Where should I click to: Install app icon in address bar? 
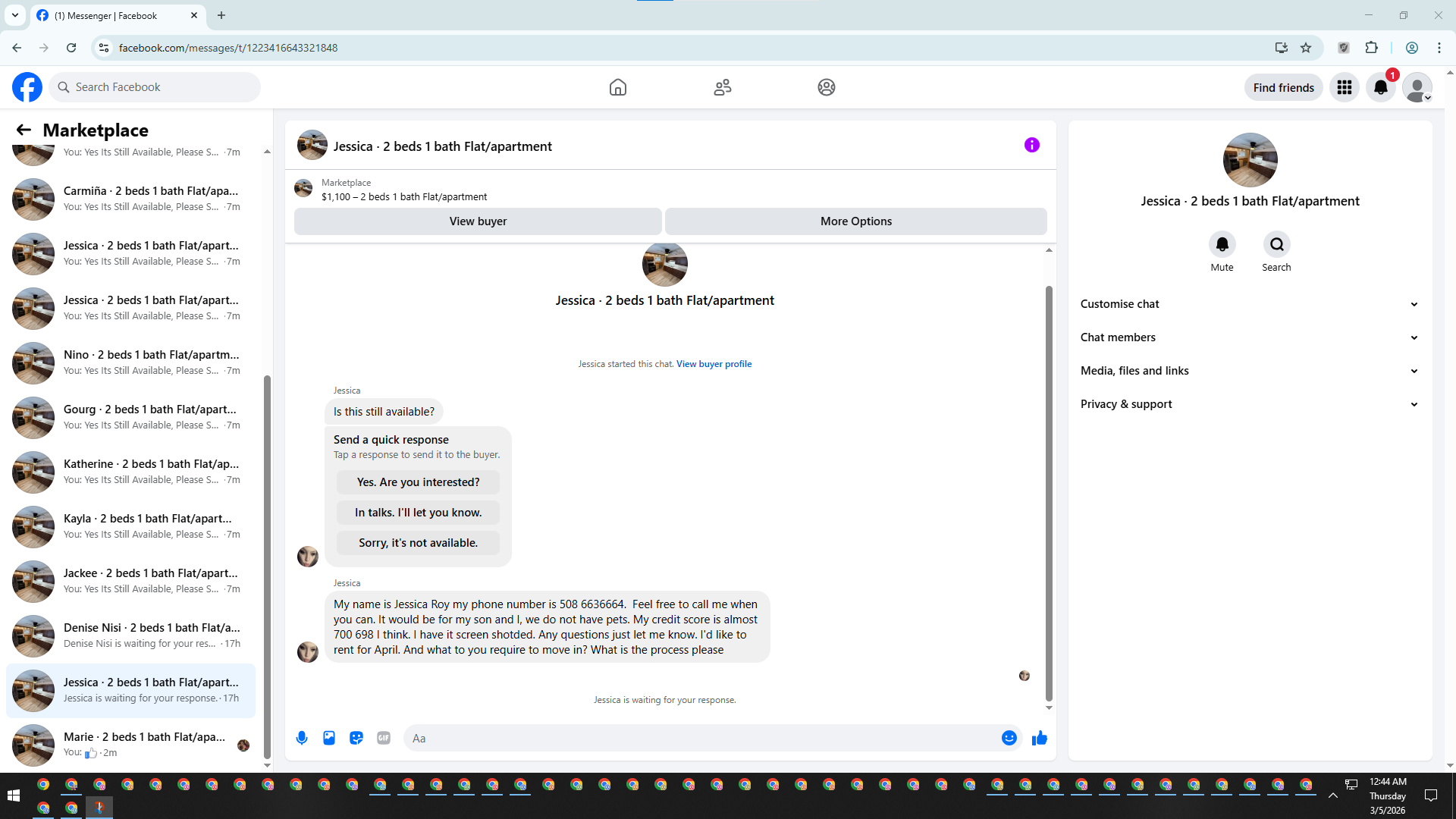click(1282, 48)
